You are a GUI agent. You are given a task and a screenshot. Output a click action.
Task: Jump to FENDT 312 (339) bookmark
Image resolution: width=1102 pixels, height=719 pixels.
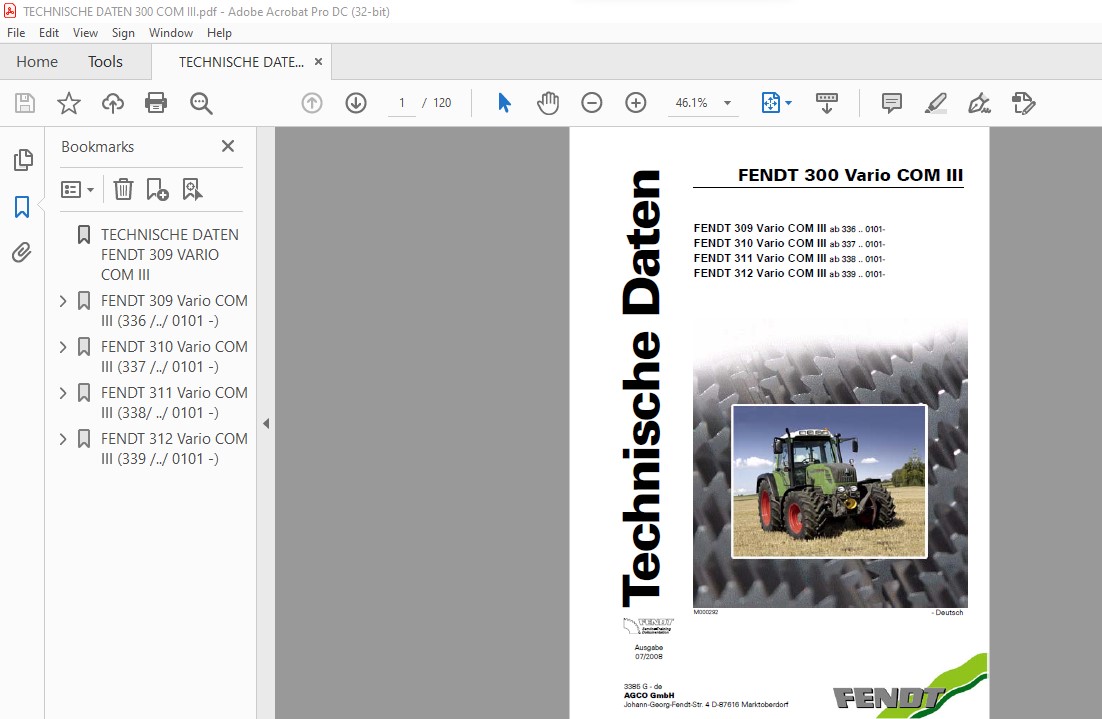coord(174,448)
